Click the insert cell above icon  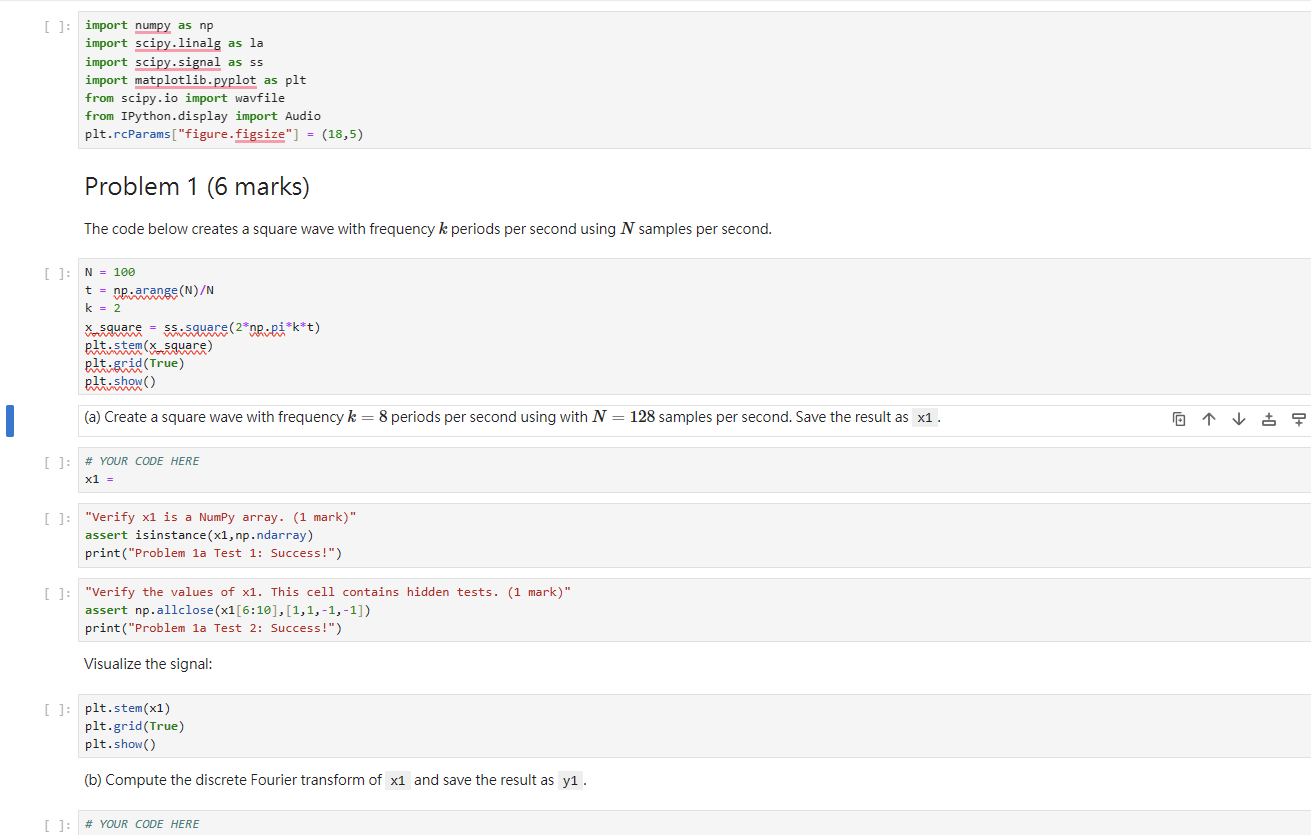pyautogui.click(x=1269, y=419)
